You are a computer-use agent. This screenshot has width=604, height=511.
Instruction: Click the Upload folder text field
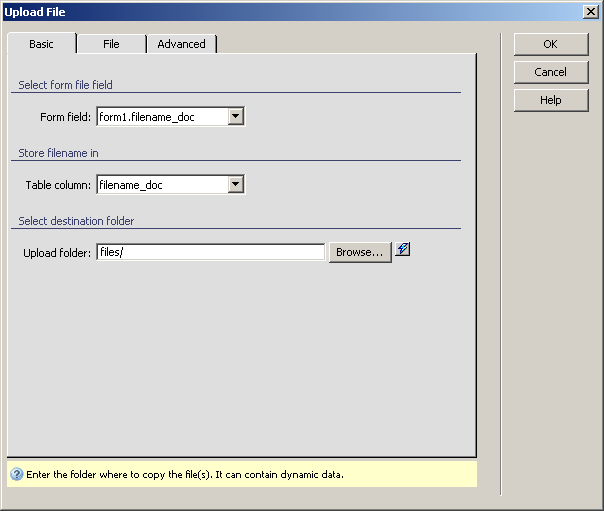coord(211,252)
